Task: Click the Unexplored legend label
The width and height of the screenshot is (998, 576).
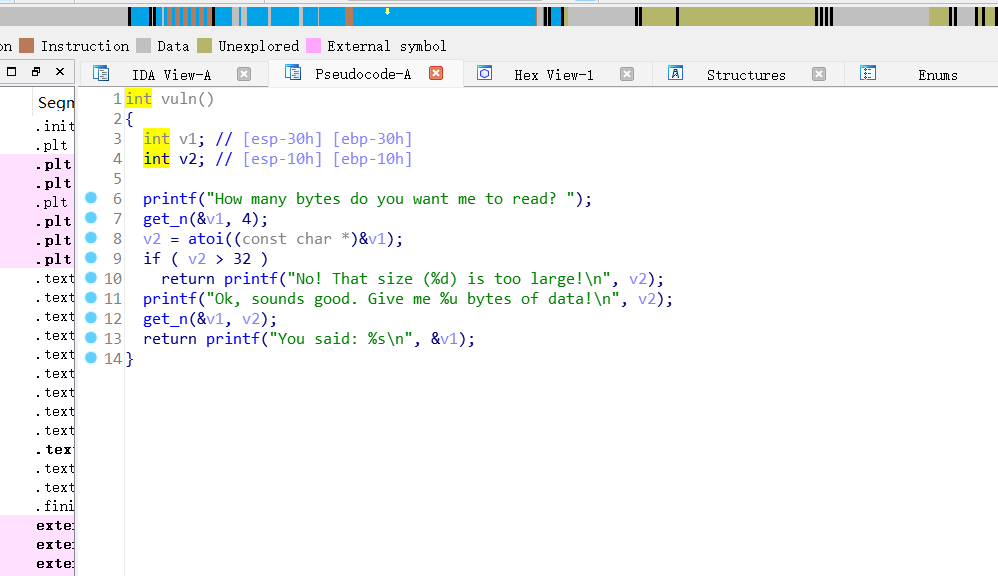Action: (258, 46)
